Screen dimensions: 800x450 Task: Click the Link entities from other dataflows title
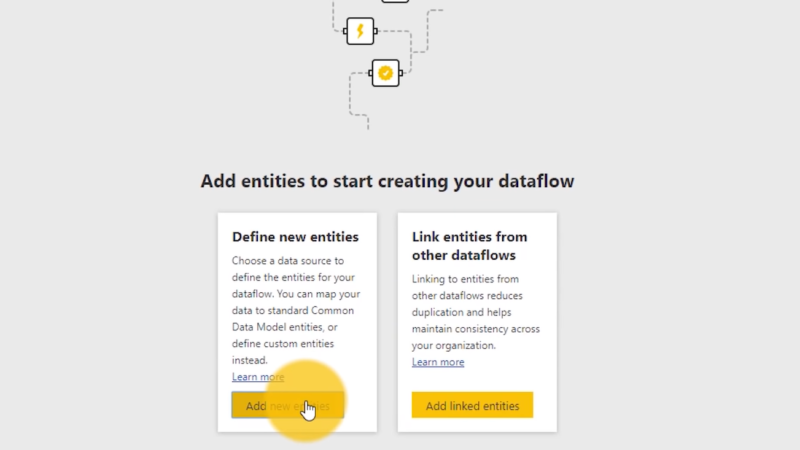click(470, 245)
